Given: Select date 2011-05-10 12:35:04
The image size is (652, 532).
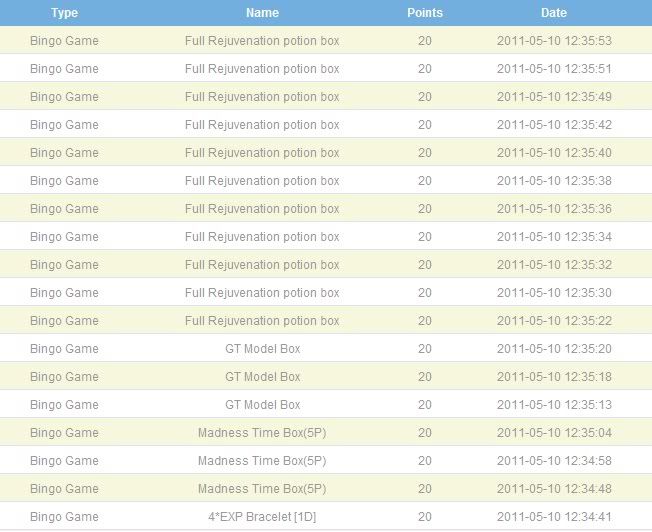Looking at the screenshot, I should pos(554,433).
